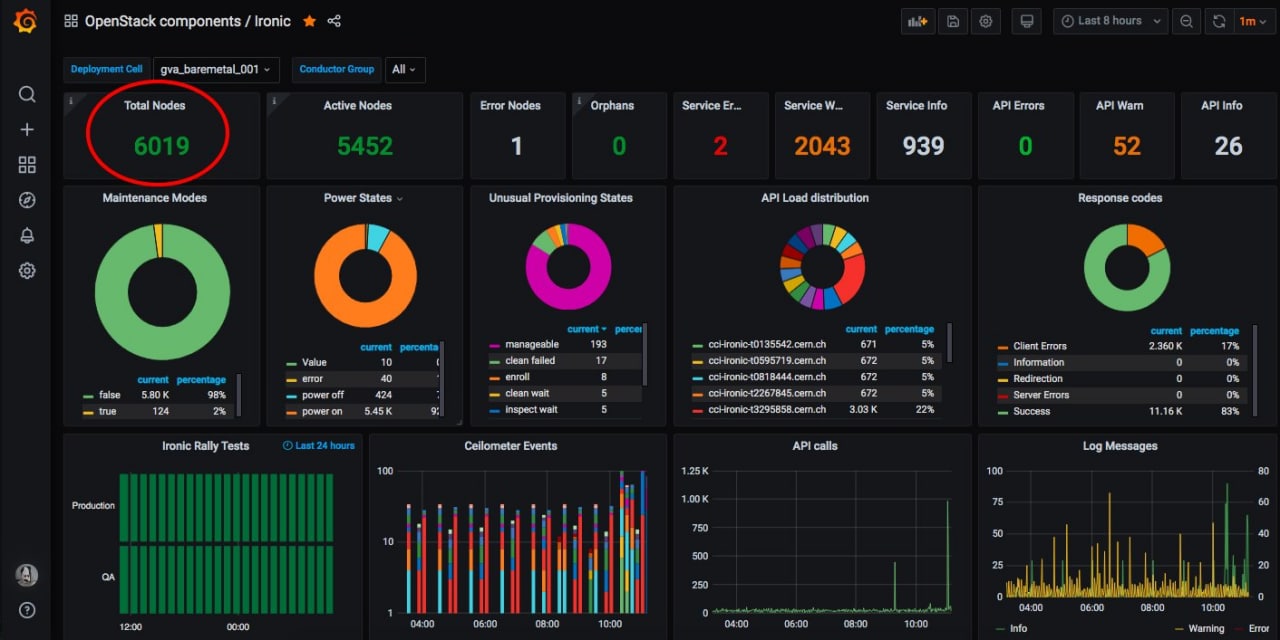Open dashboard settings gear in toolbar
The image size is (1280, 640).
(986, 21)
